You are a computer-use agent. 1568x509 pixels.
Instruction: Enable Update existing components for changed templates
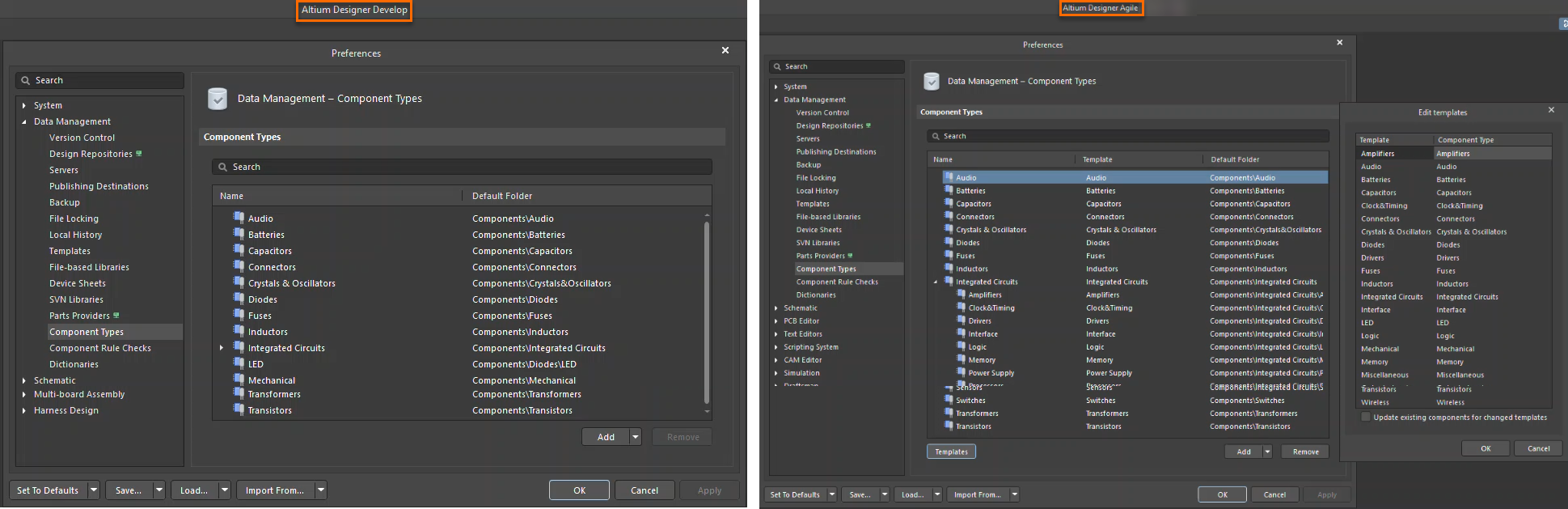point(1366,418)
